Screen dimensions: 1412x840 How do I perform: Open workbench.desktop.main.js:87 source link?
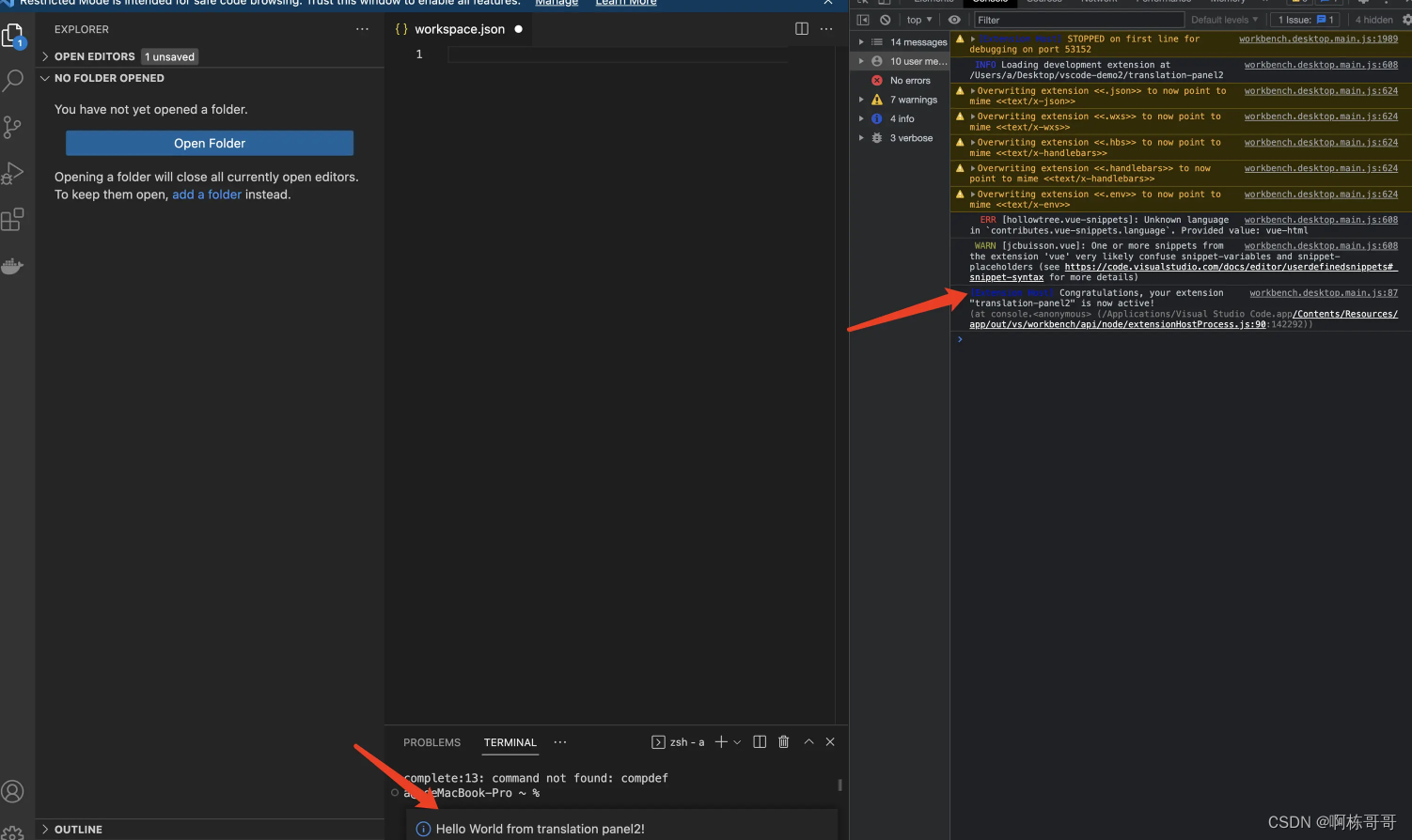pyautogui.click(x=1324, y=293)
